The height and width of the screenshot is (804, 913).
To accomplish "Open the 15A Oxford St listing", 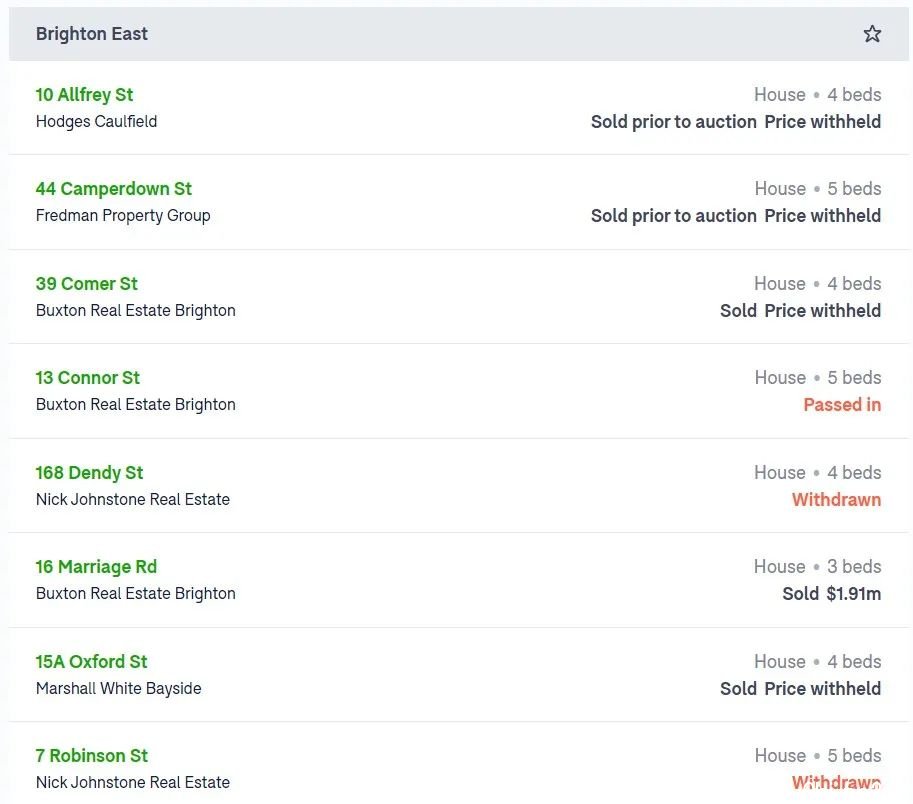I will click(x=91, y=661).
